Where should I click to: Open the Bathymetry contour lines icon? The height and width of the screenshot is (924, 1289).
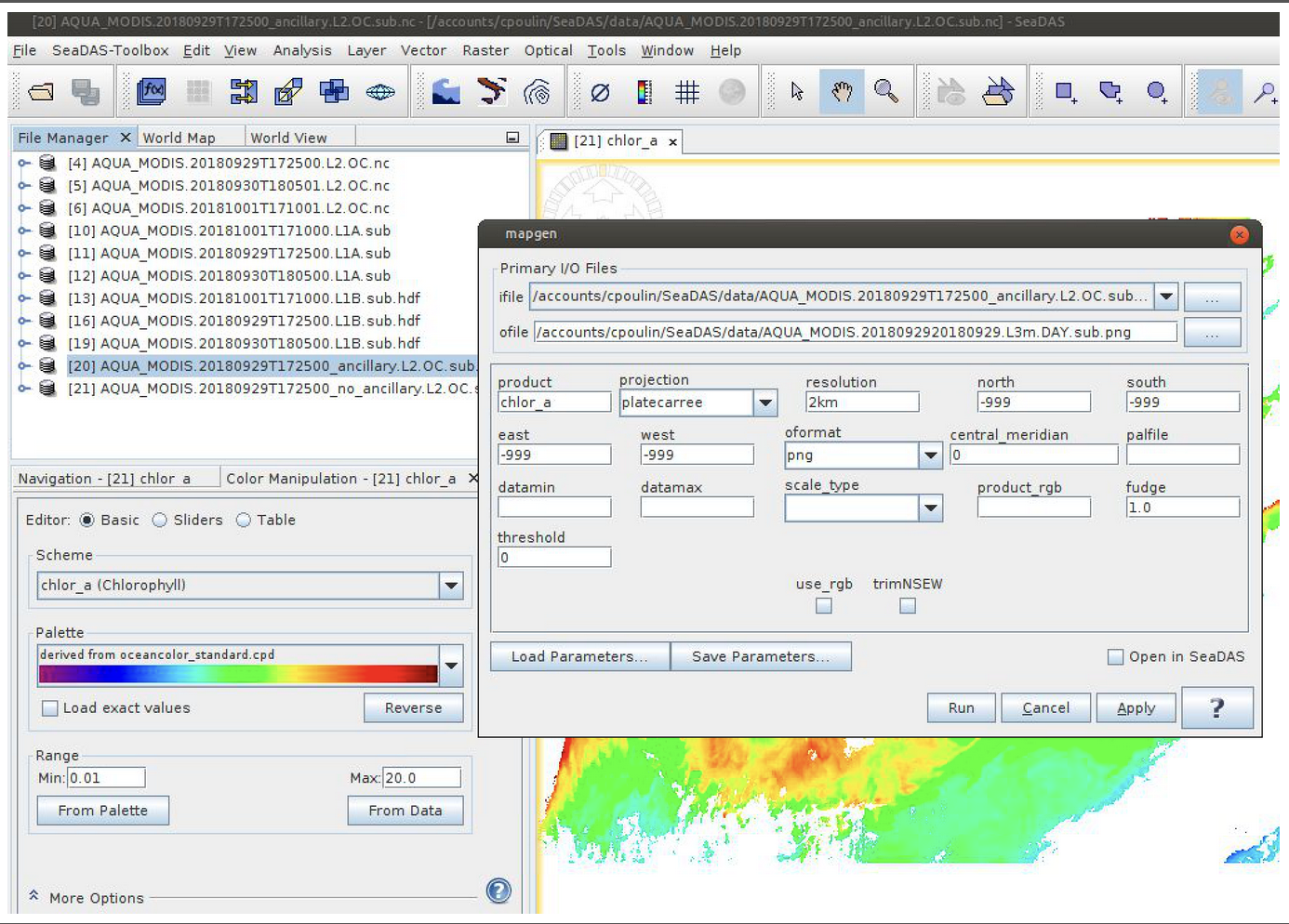(537, 91)
